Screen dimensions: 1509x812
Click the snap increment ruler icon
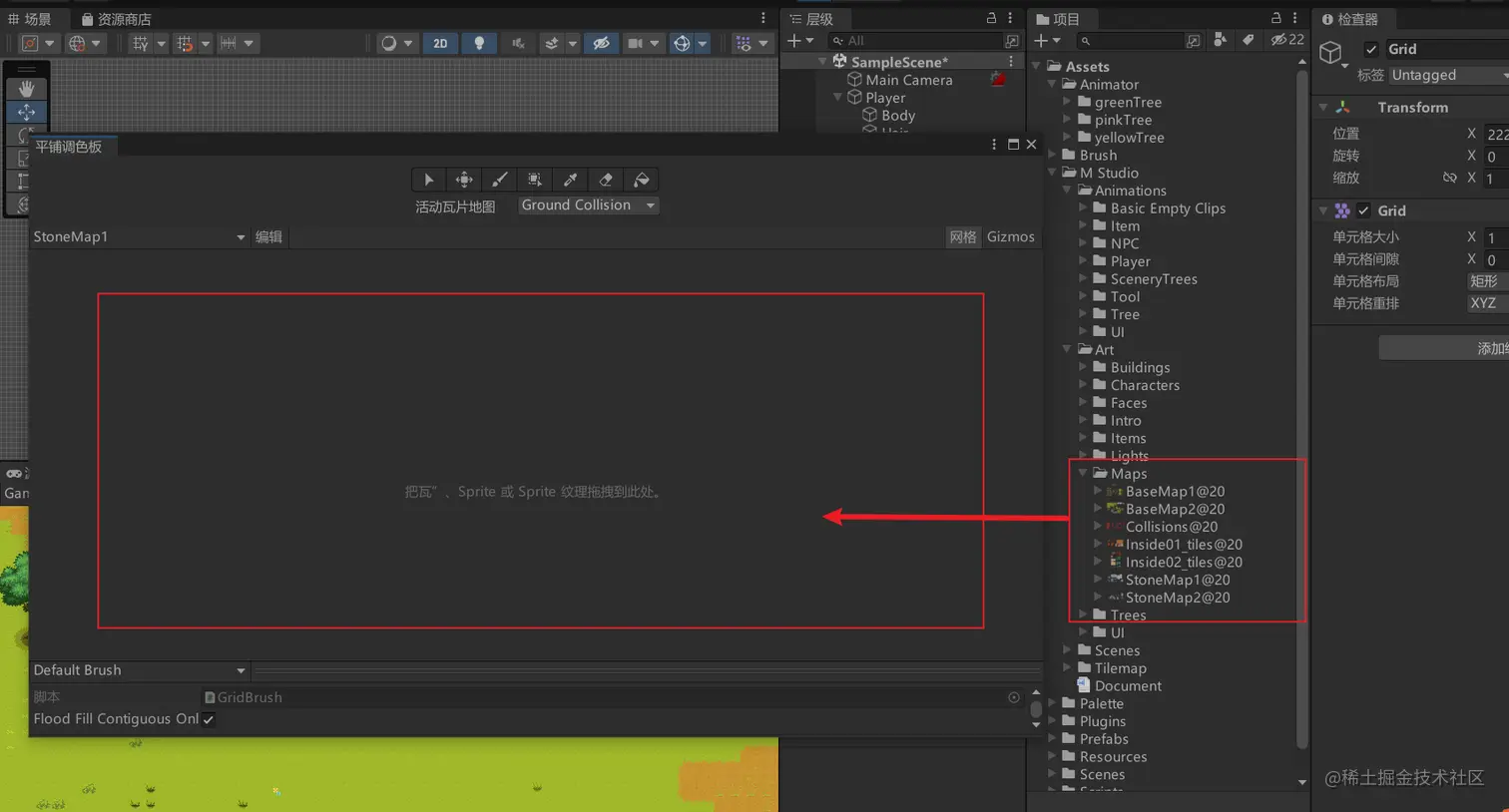click(229, 43)
